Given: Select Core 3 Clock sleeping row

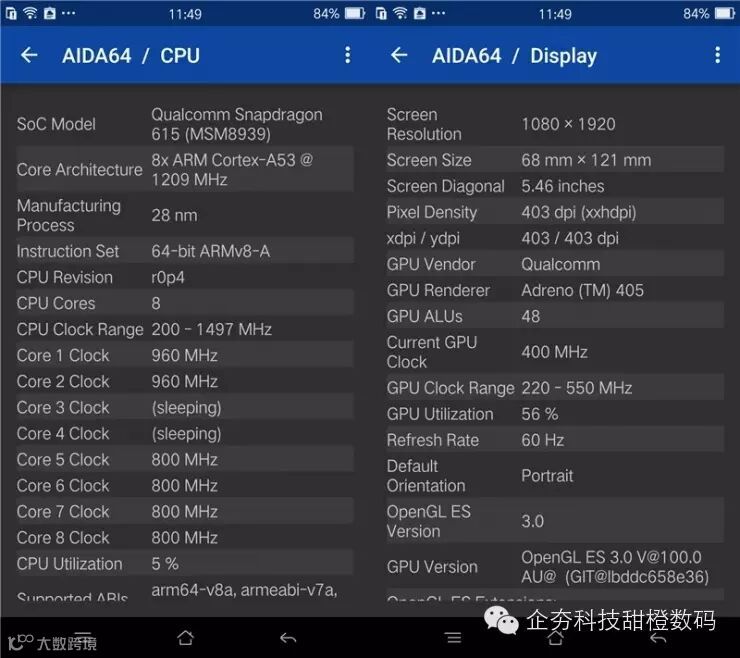Looking at the screenshot, I should 185,407.
